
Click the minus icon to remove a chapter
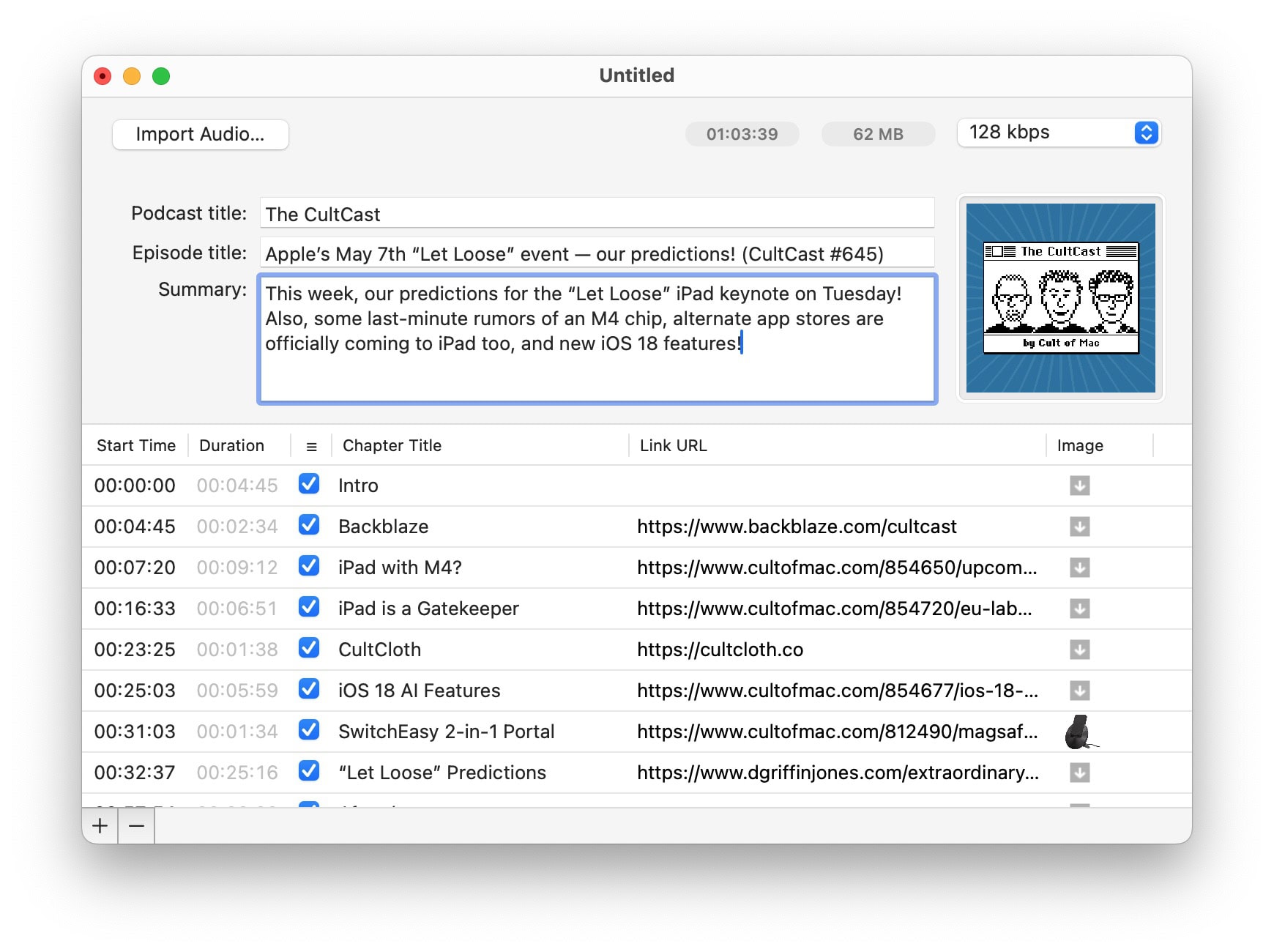coord(136,826)
